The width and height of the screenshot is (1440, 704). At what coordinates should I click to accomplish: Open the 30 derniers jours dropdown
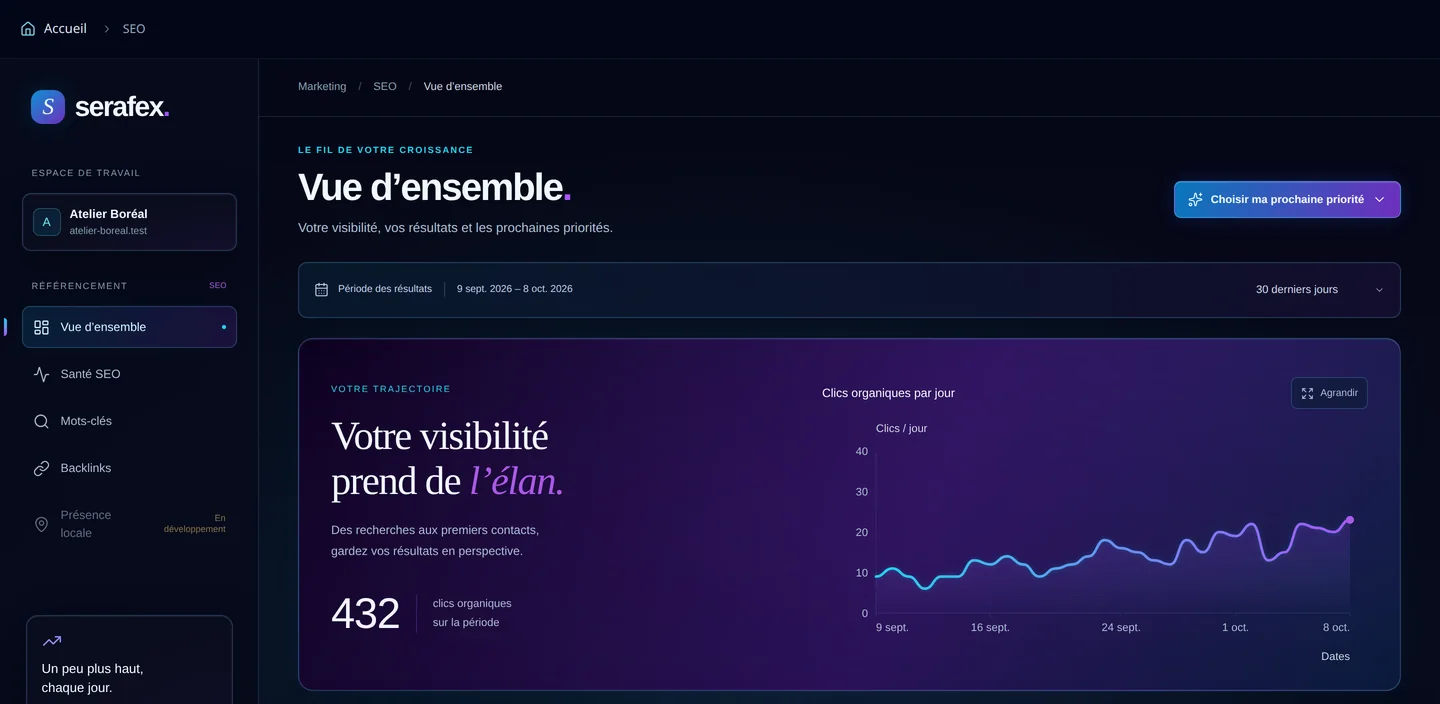(x=1320, y=290)
